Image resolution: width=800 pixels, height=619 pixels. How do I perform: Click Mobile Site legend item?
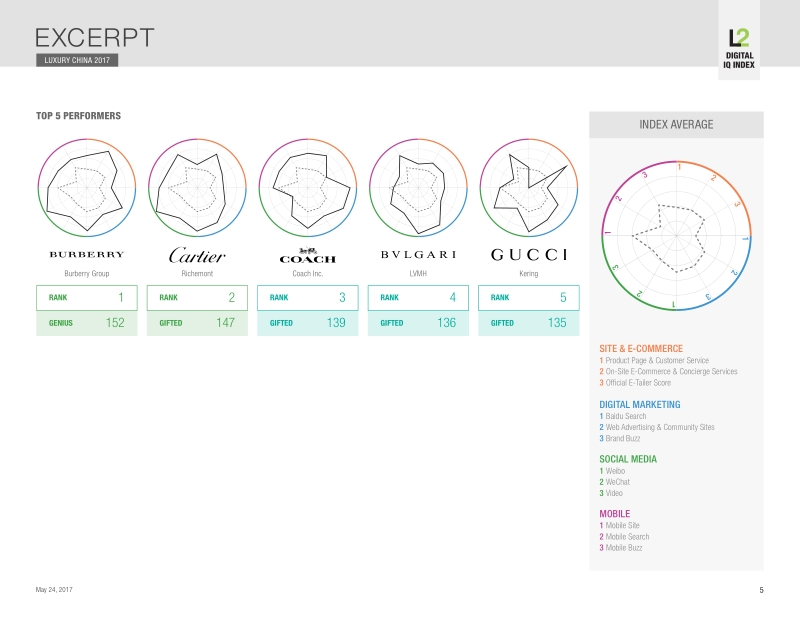619,525
